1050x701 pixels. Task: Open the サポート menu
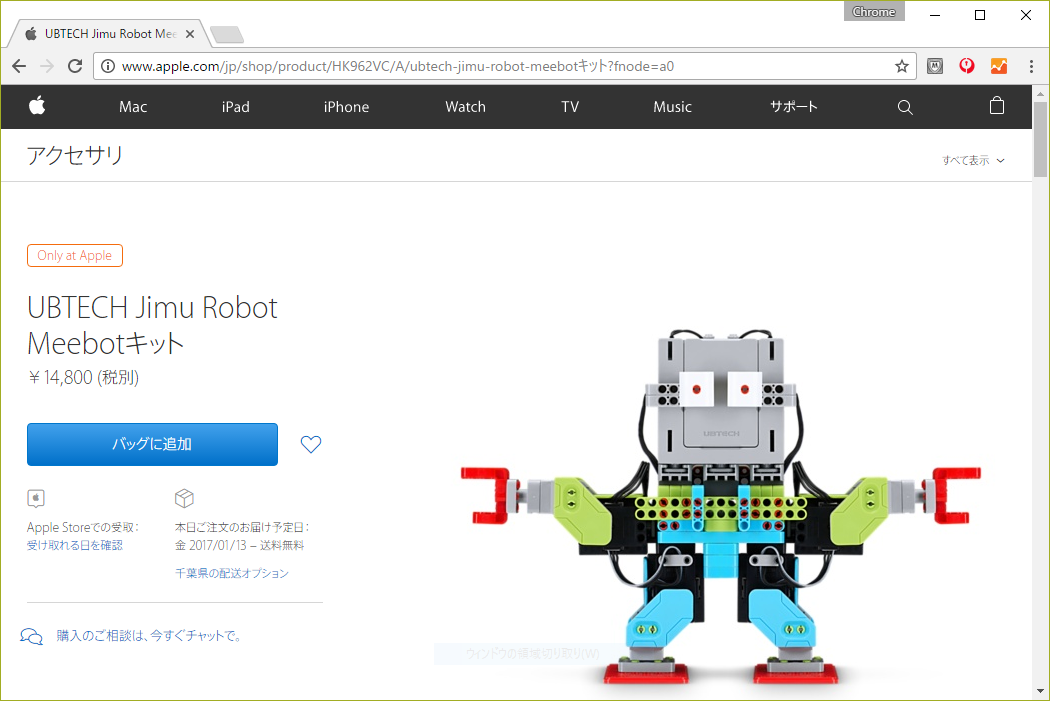pyautogui.click(x=794, y=106)
